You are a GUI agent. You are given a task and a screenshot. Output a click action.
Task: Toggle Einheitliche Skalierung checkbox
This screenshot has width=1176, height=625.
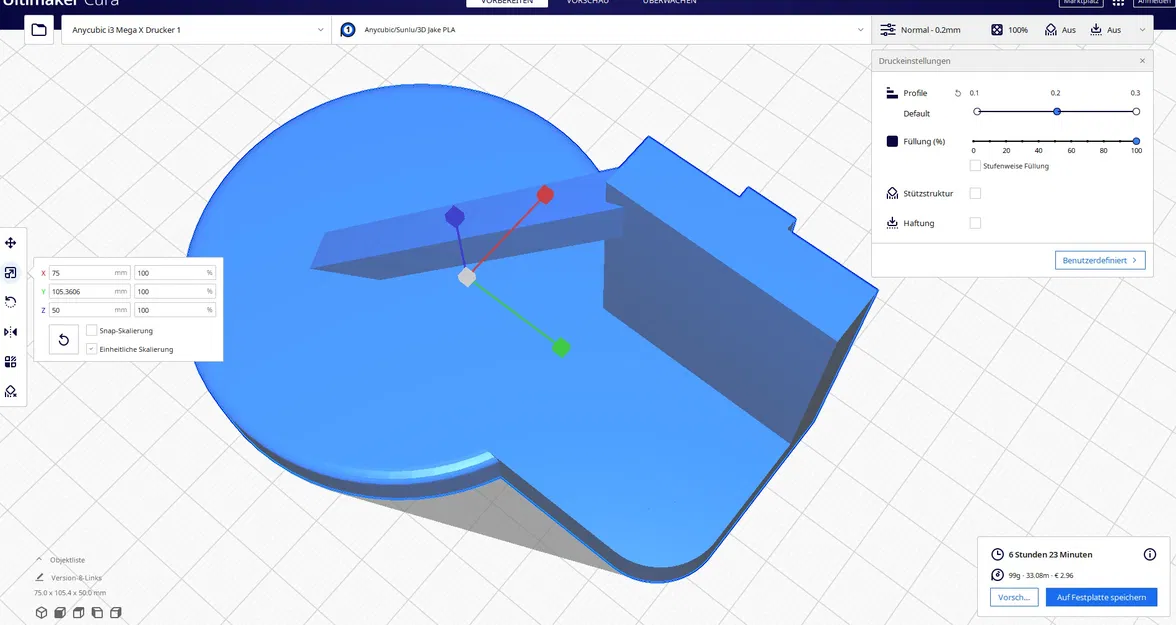pos(92,349)
